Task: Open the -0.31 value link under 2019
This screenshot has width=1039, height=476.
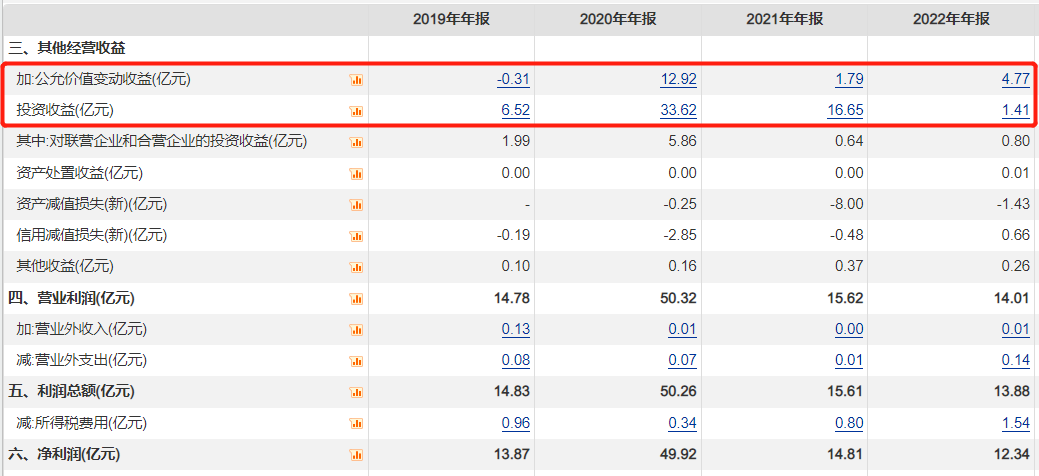Action: (514, 80)
